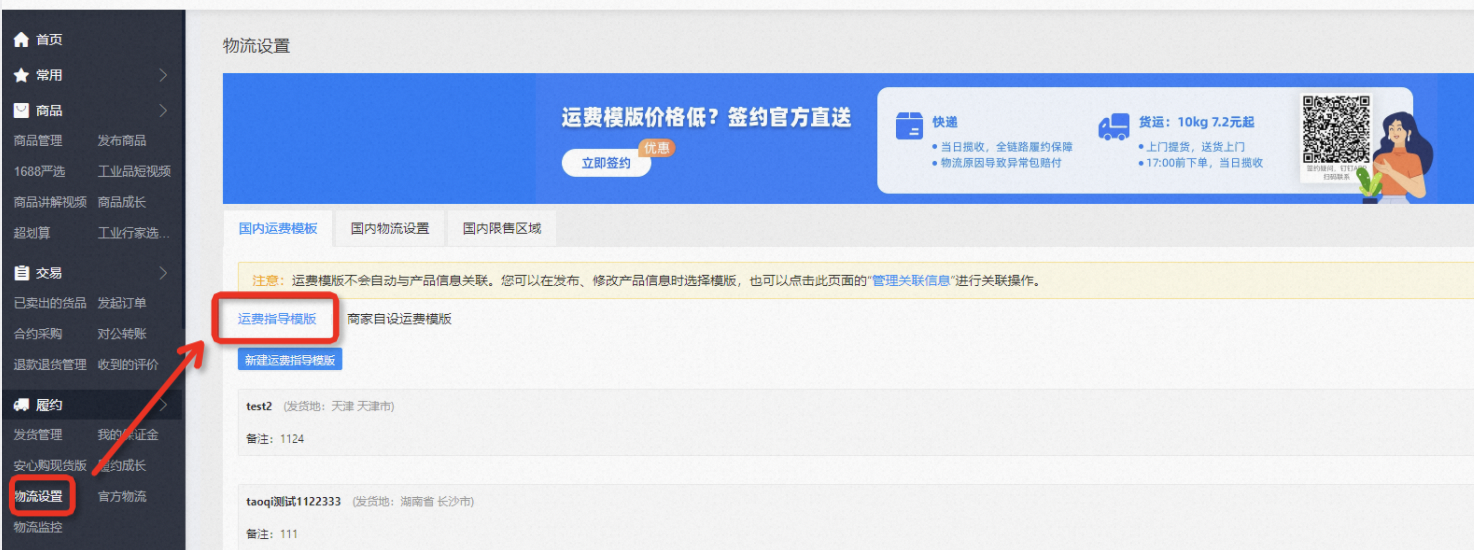Open 工业品短视频 in sidebar
The image size is (1474, 550).
click(x=134, y=172)
